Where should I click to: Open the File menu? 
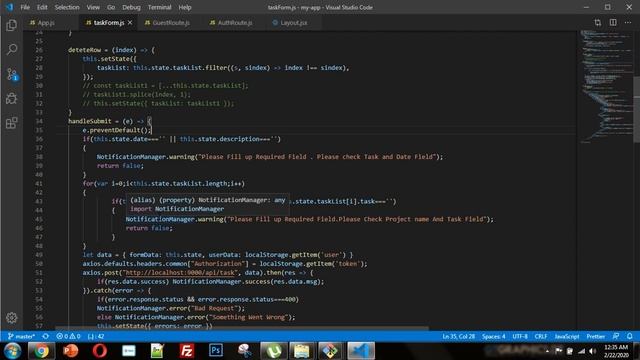[25, 7]
